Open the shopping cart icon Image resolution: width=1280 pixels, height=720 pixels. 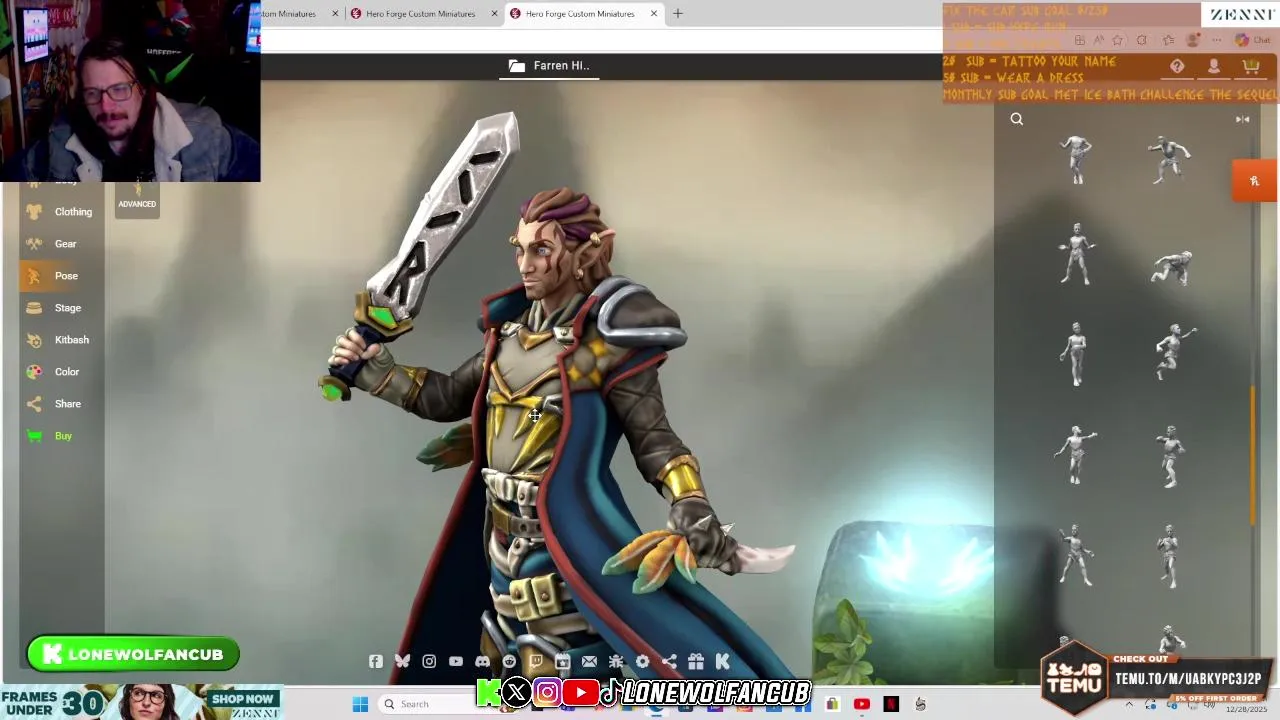[1250, 66]
